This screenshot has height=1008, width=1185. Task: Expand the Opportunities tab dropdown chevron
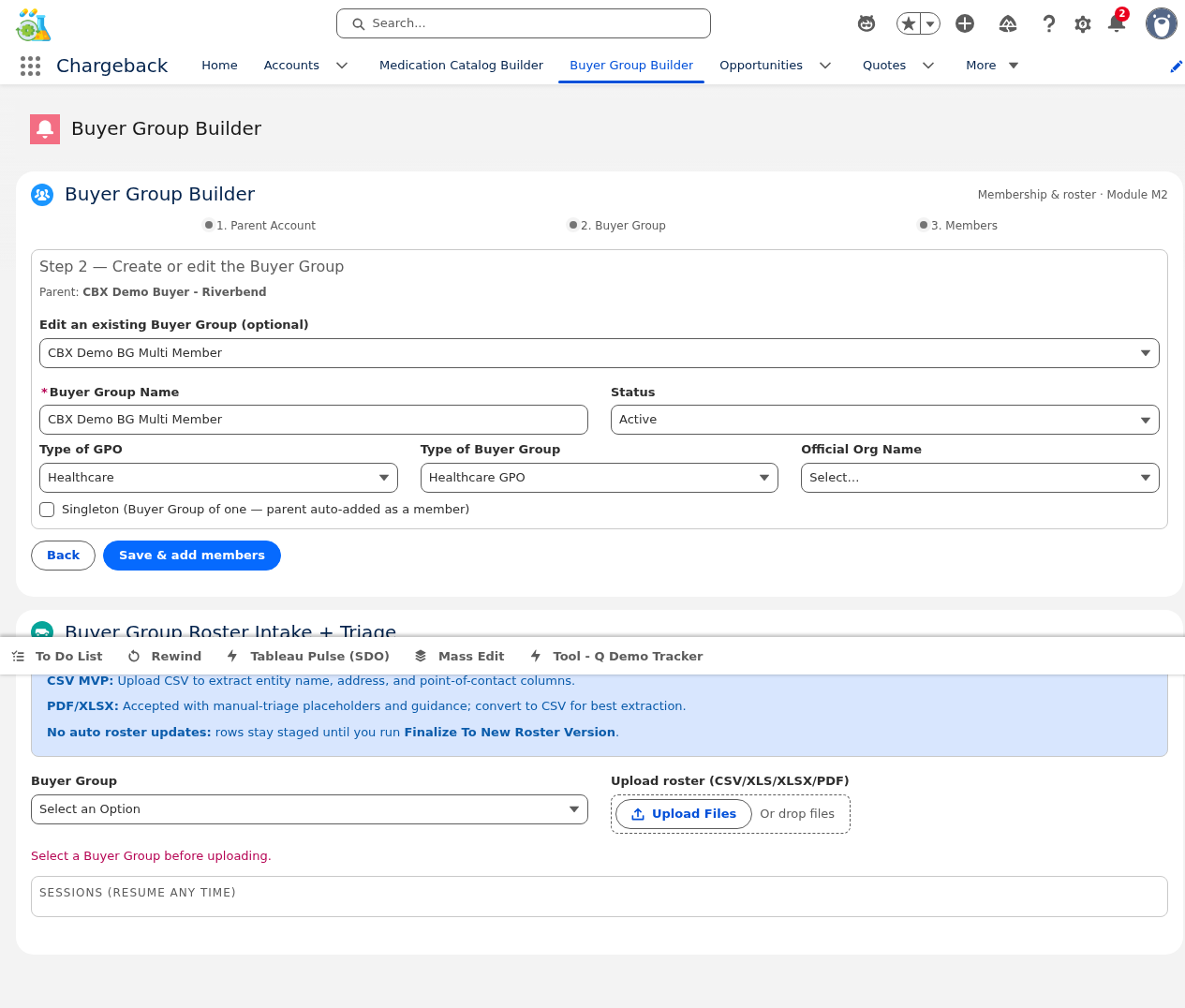click(x=825, y=66)
